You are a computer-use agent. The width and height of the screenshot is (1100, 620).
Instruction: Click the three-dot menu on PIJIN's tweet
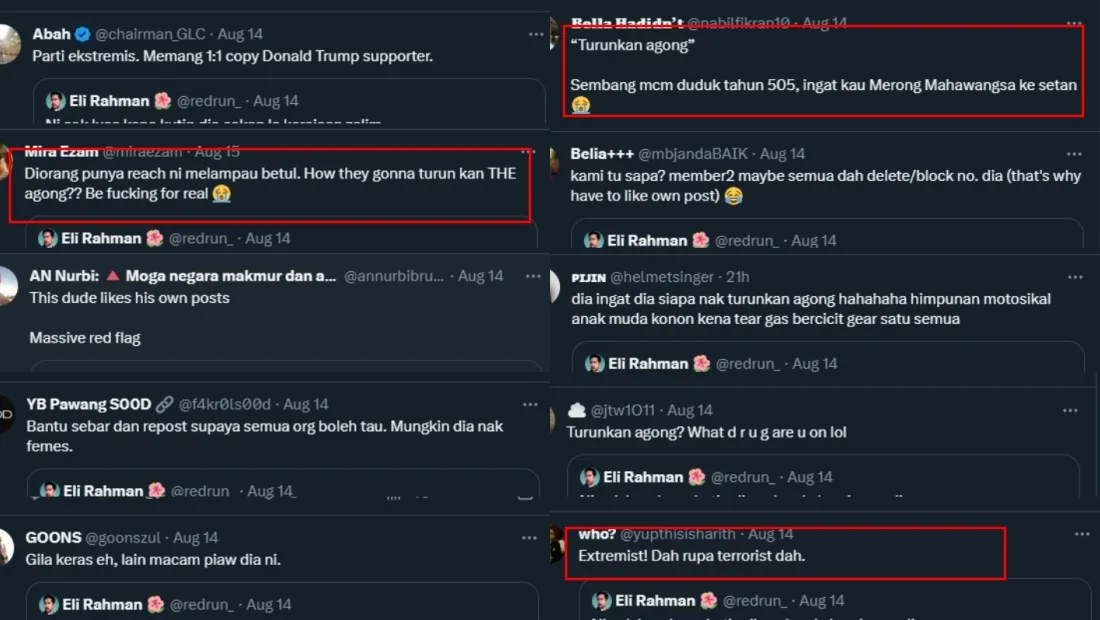1073,277
